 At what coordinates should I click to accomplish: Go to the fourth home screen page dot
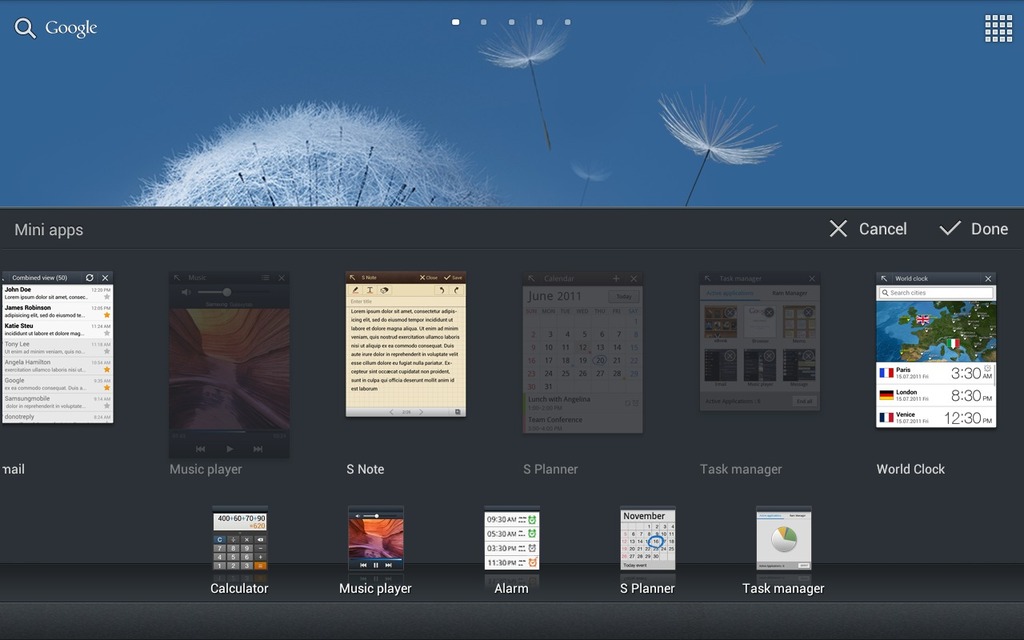[539, 22]
